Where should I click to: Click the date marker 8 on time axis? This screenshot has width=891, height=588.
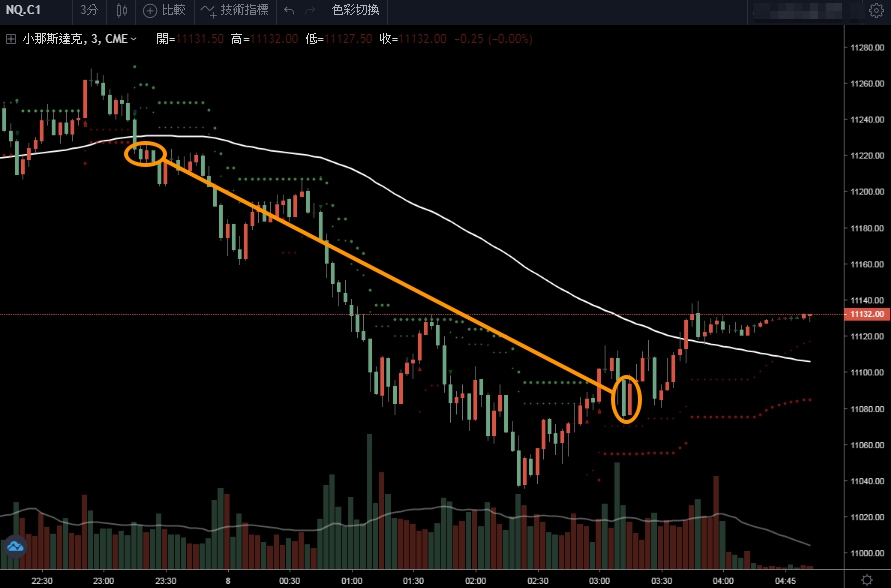[x=228, y=581]
